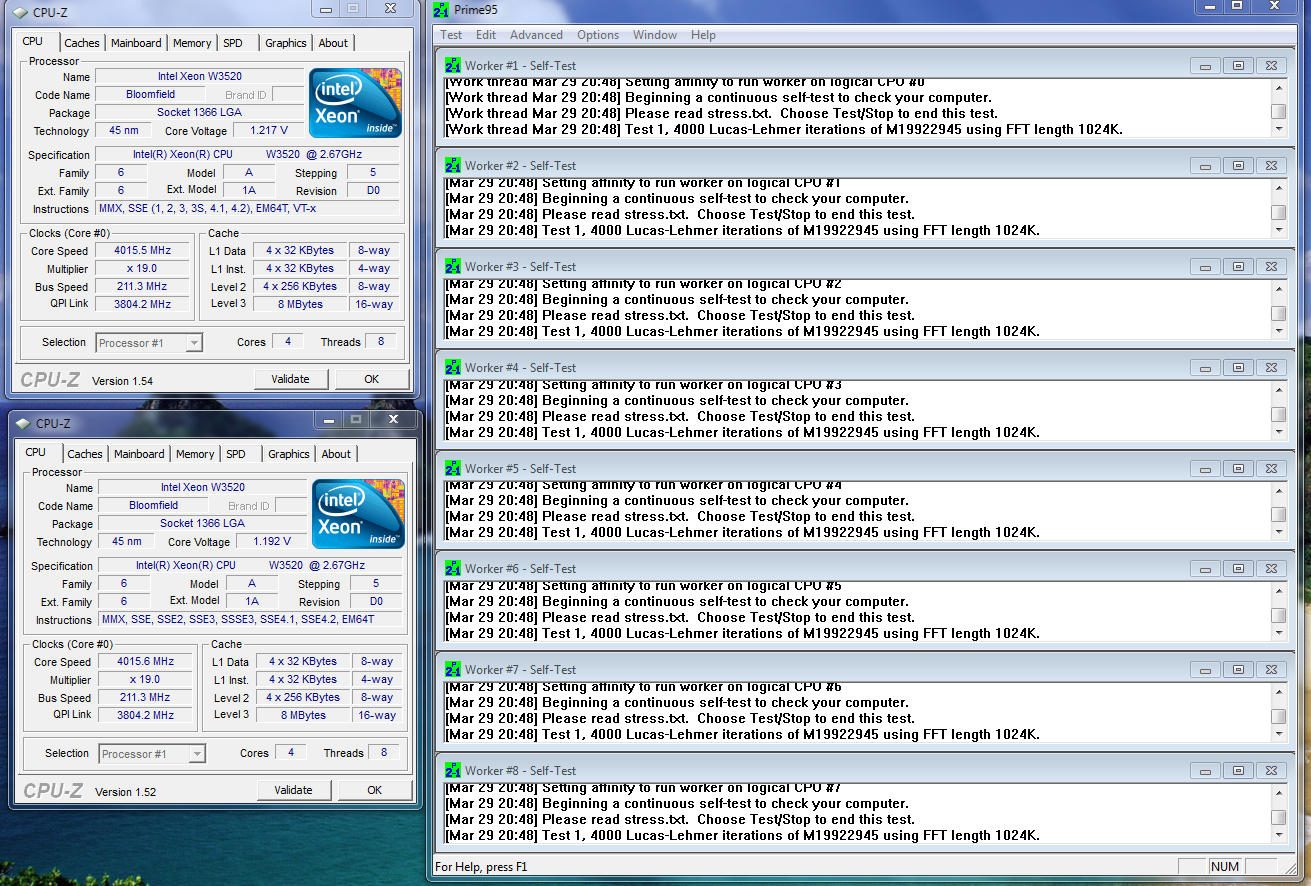Click Multiplier x 19.0 in CPU-Z 1.54
The width and height of the screenshot is (1311, 886).
(144, 269)
